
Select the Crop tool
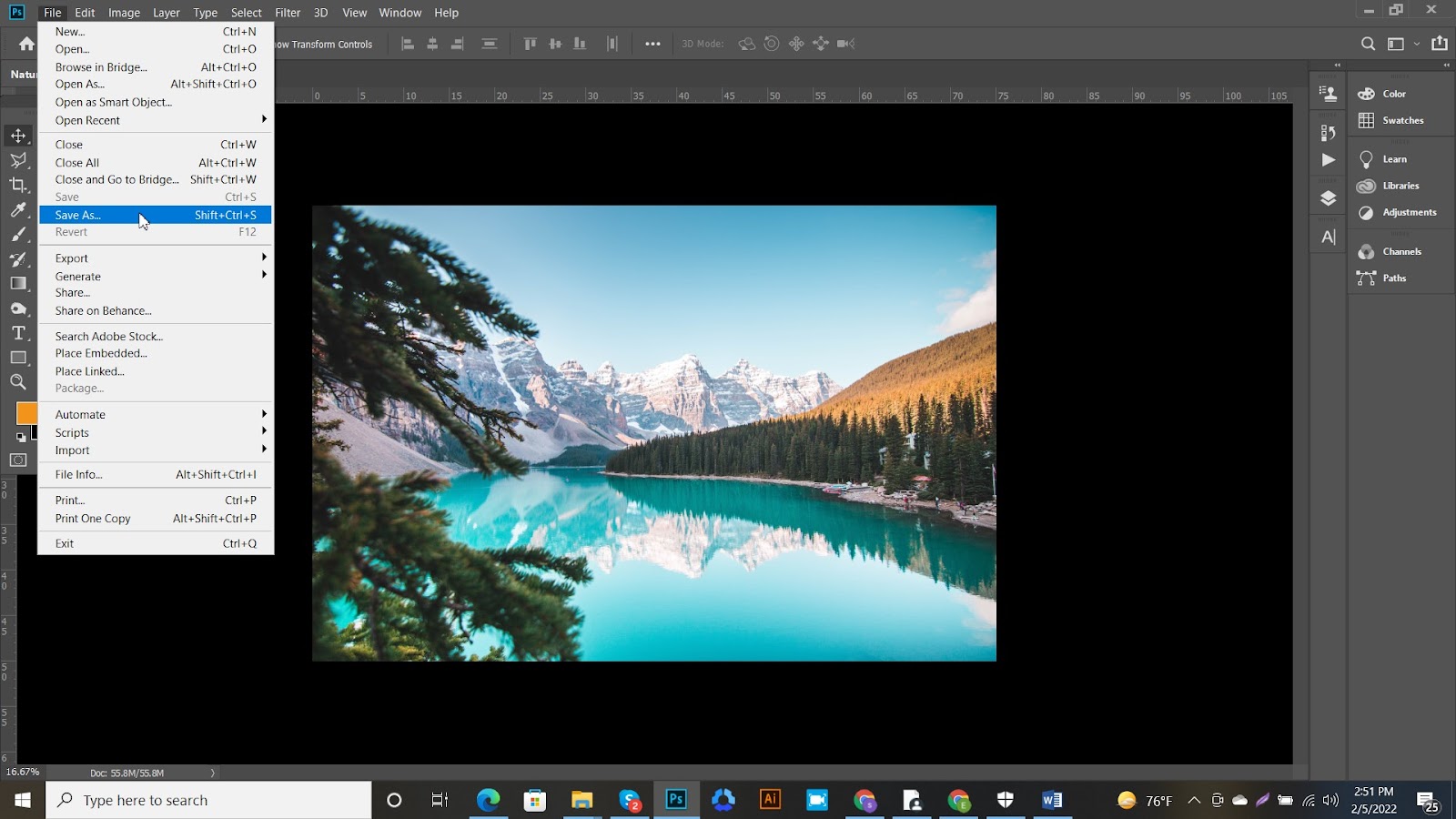pos(18,186)
